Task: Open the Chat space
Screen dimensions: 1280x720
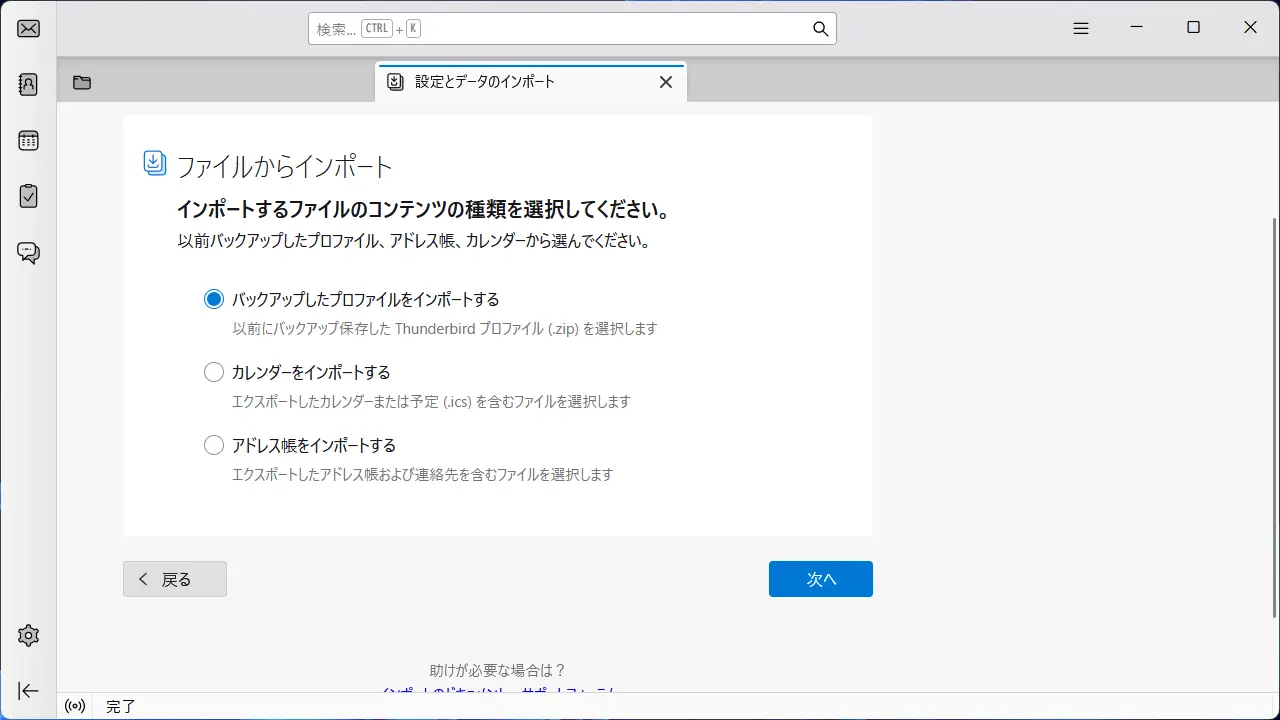Action: pos(29,252)
